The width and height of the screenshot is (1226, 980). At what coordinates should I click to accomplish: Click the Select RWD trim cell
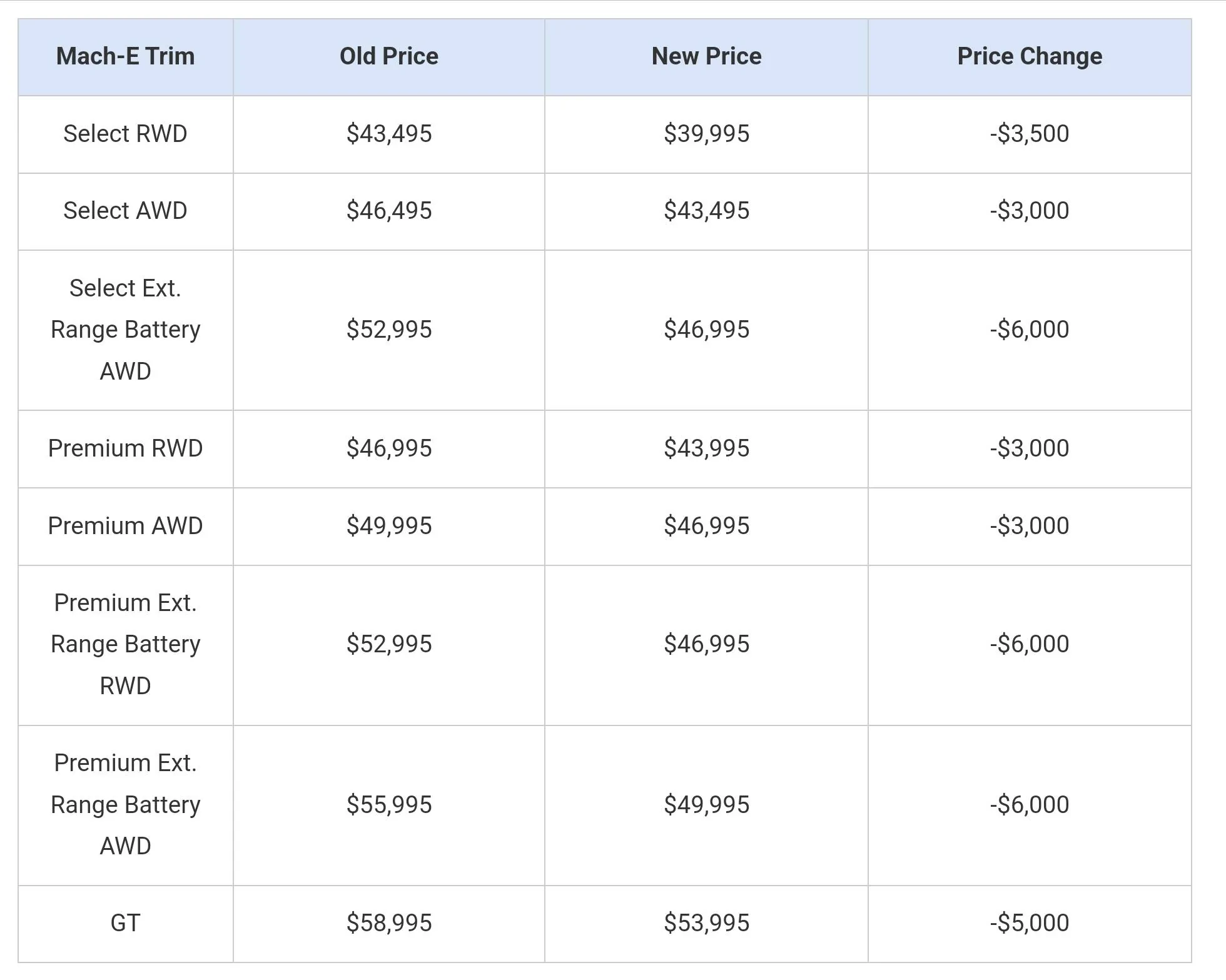(126, 134)
